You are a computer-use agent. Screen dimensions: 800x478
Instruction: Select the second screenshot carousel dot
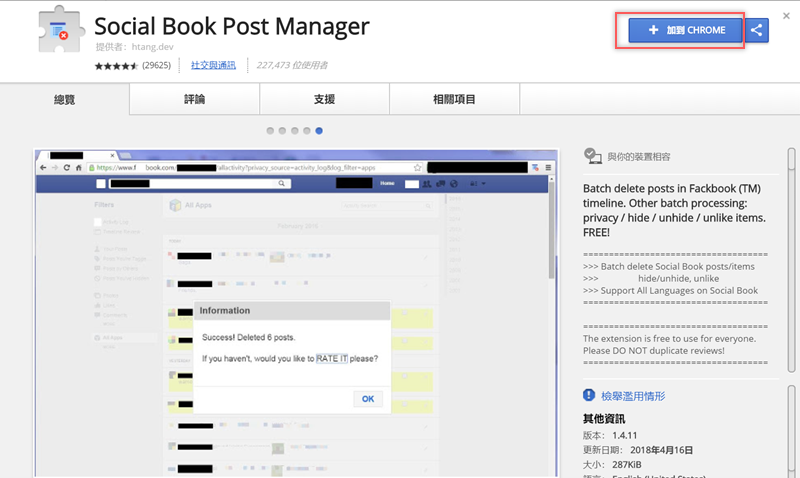[282, 131]
